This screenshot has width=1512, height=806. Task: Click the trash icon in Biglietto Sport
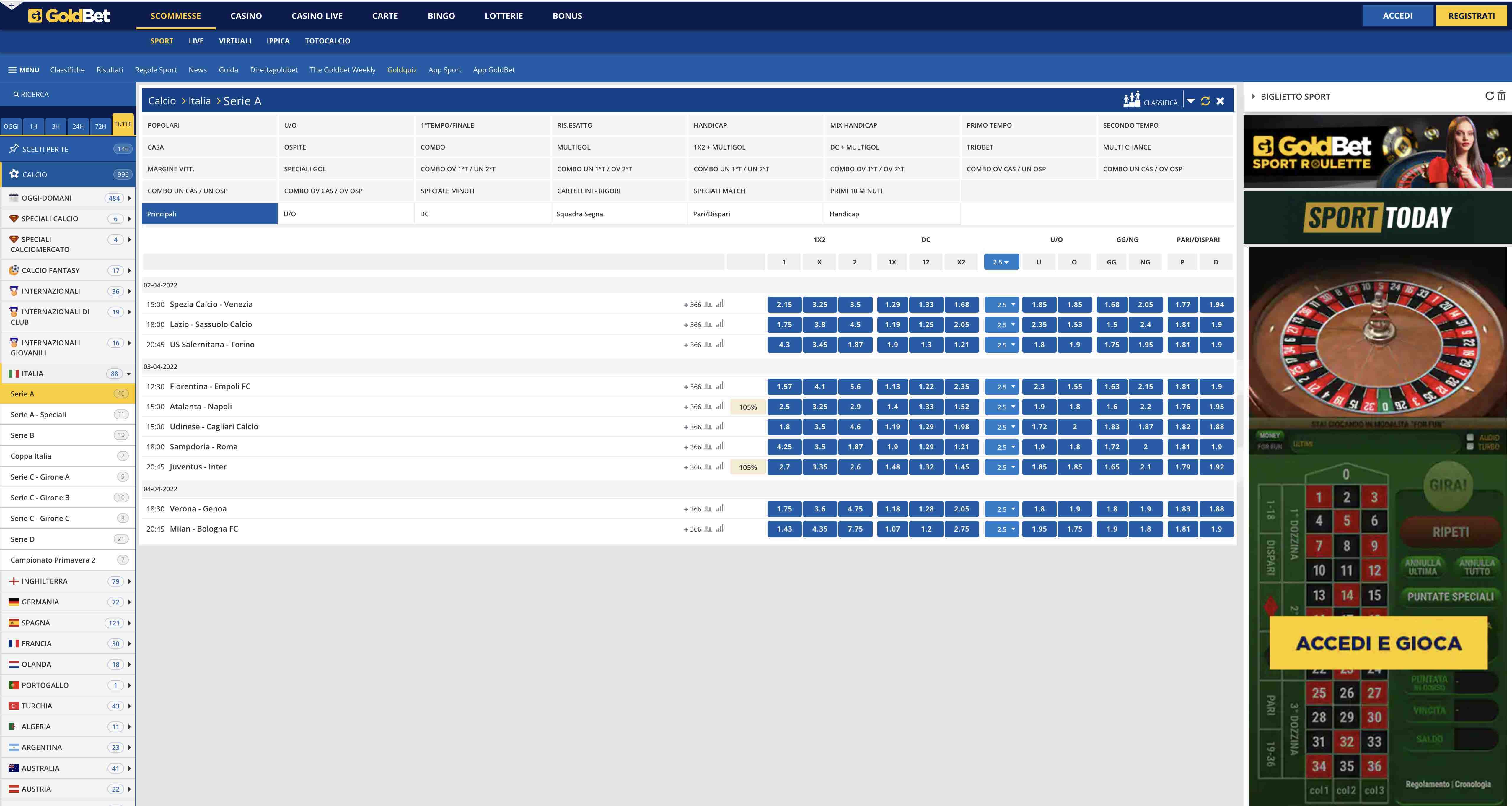point(1501,96)
